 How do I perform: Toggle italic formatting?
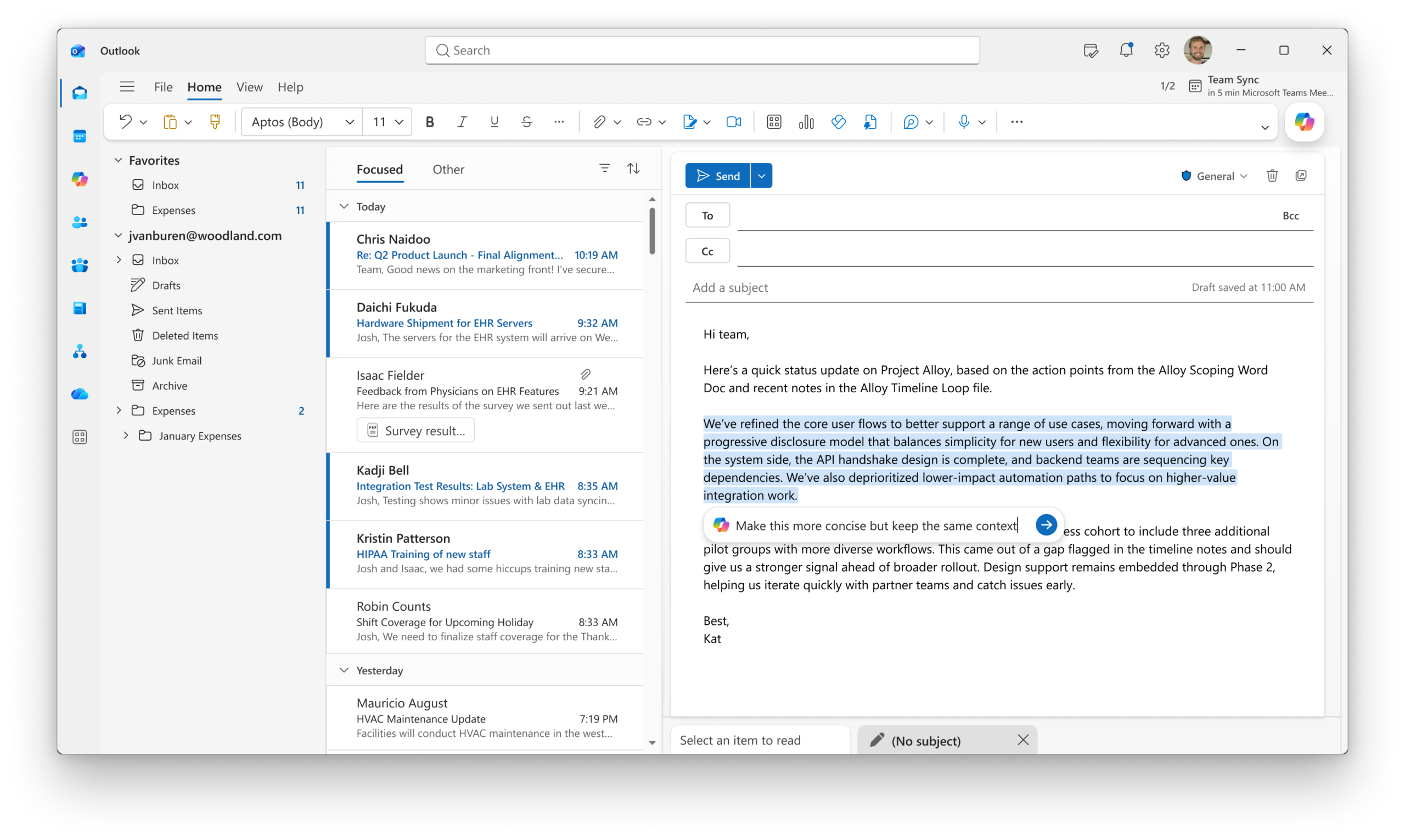pos(462,122)
